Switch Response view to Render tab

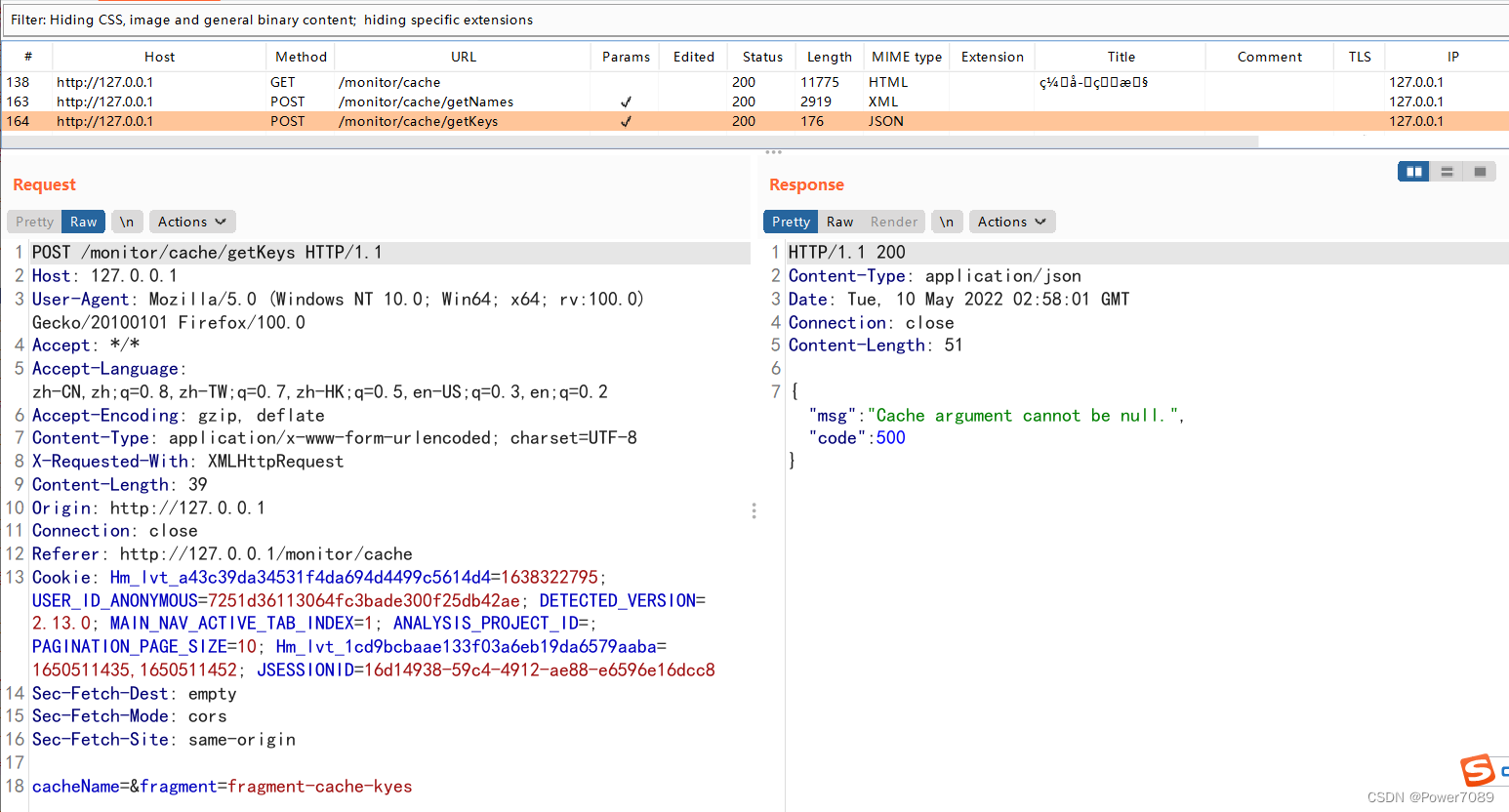click(894, 222)
